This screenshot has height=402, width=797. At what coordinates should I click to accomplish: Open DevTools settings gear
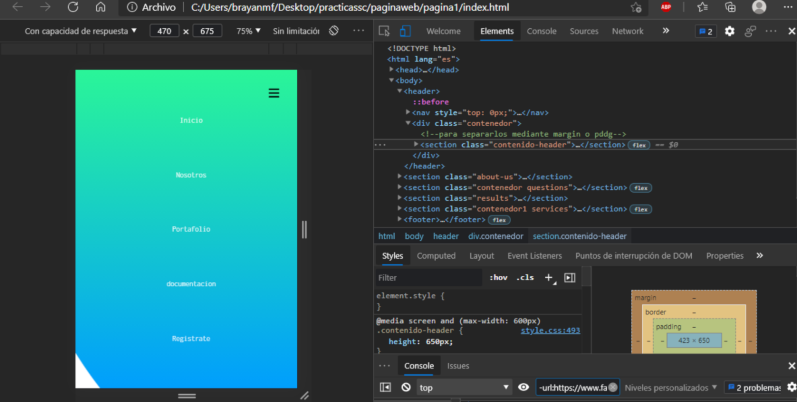pos(729,31)
